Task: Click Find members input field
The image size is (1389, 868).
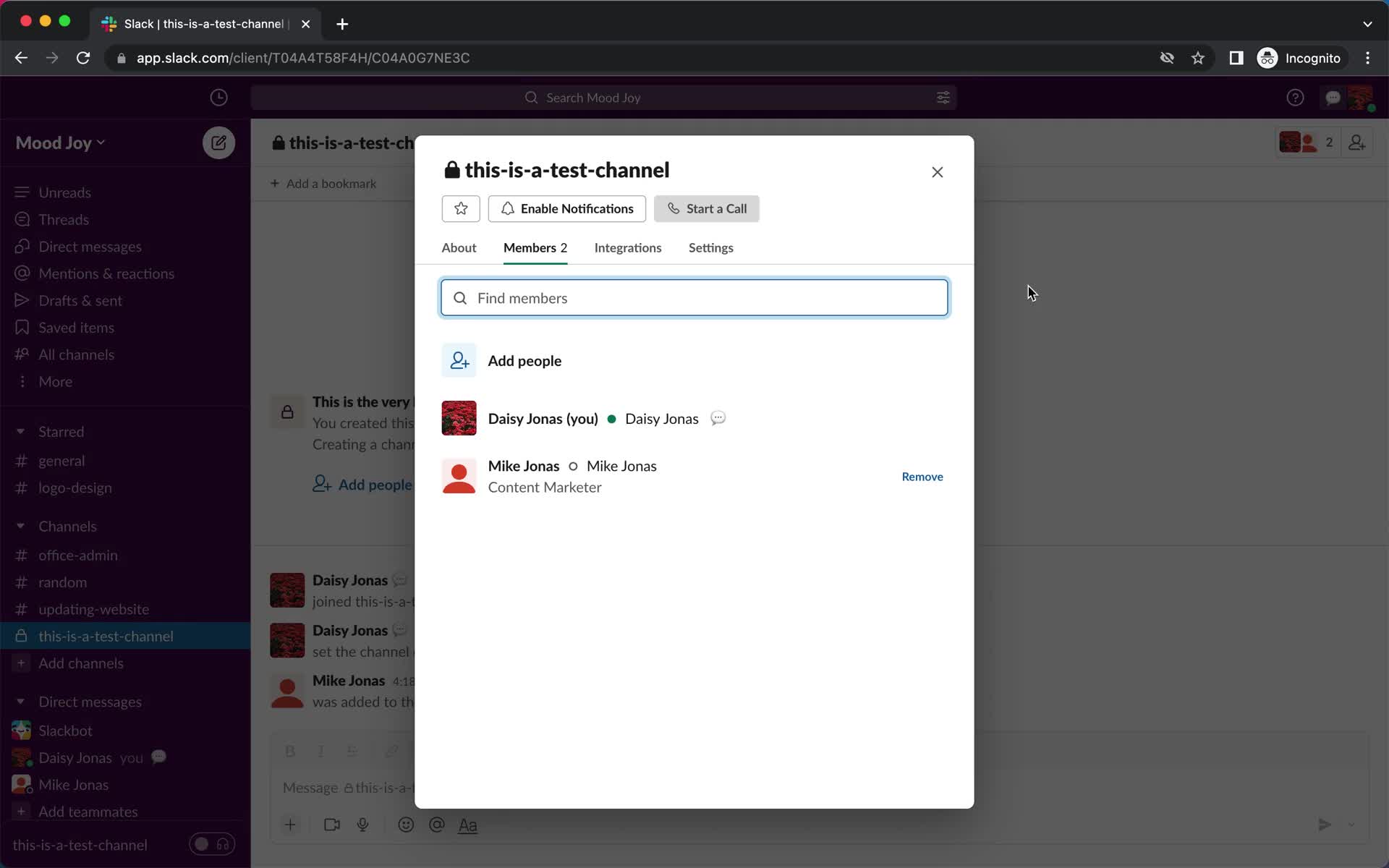Action: pyautogui.click(x=694, y=297)
